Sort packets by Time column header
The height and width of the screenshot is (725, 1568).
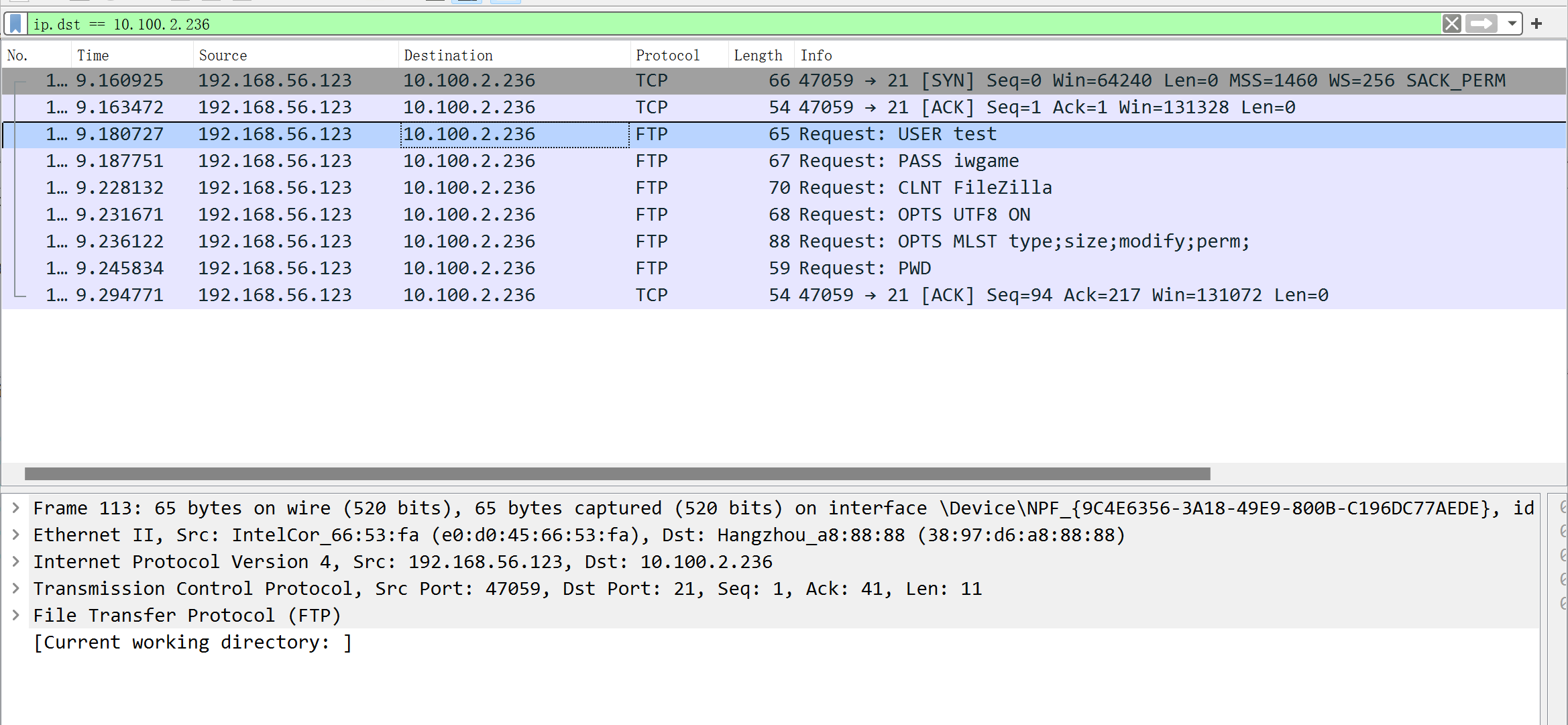click(93, 56)
